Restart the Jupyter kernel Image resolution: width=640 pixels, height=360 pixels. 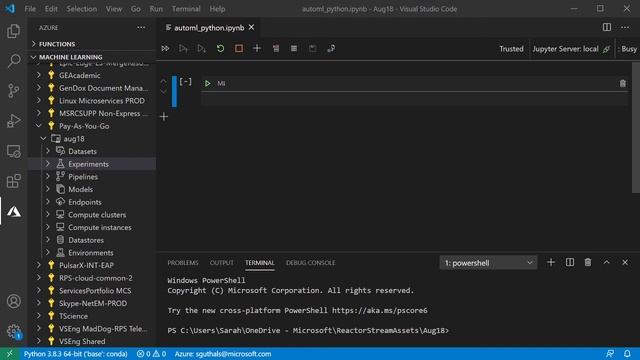tap(220, 49)
